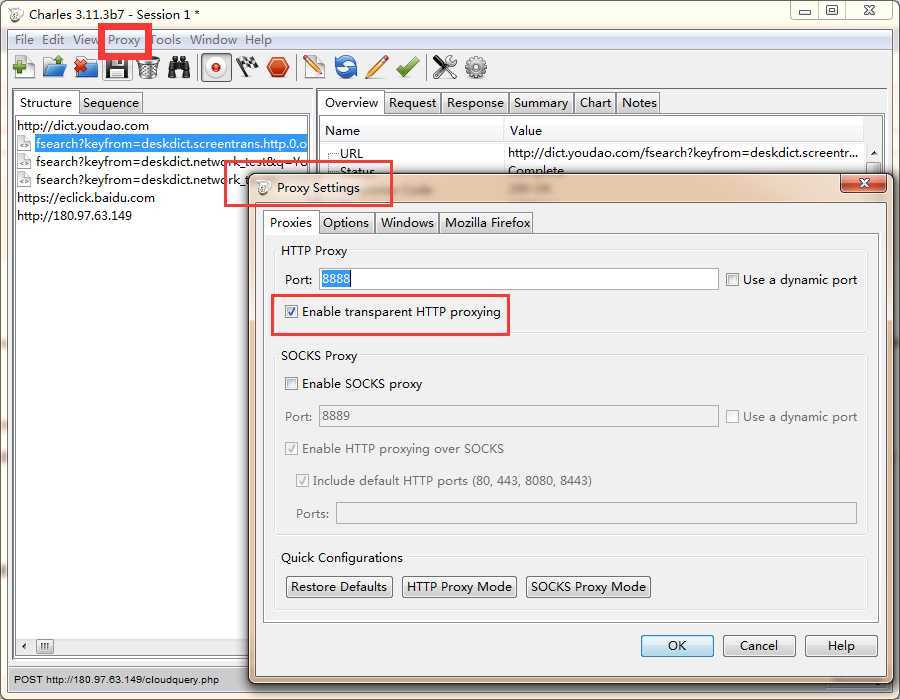Select http://dict.youdao.com in structure tree

[83, 126]
